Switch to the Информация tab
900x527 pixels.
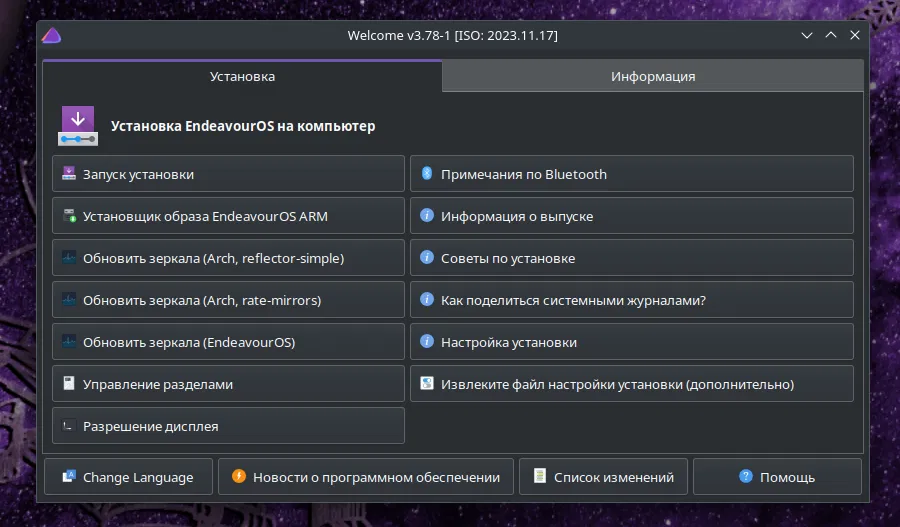653,76
